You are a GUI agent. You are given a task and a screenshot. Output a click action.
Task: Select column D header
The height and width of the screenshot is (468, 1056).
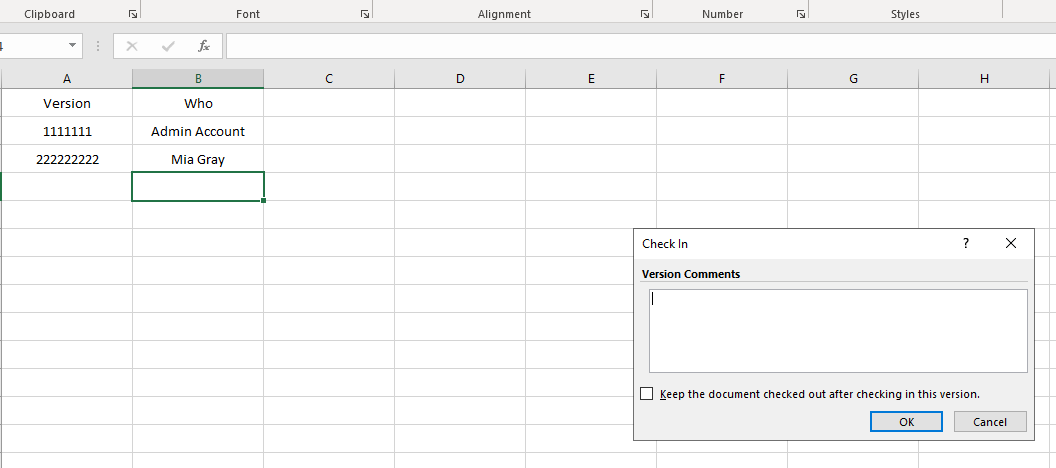460,79
